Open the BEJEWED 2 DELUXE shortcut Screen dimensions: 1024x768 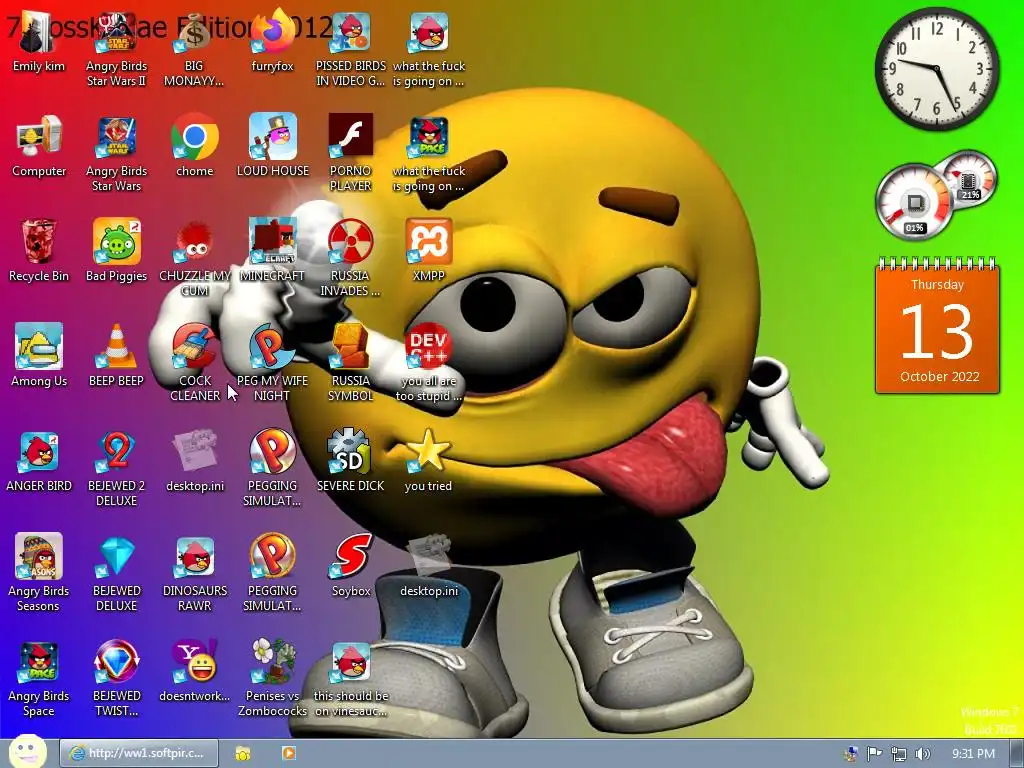coord(116,469)
